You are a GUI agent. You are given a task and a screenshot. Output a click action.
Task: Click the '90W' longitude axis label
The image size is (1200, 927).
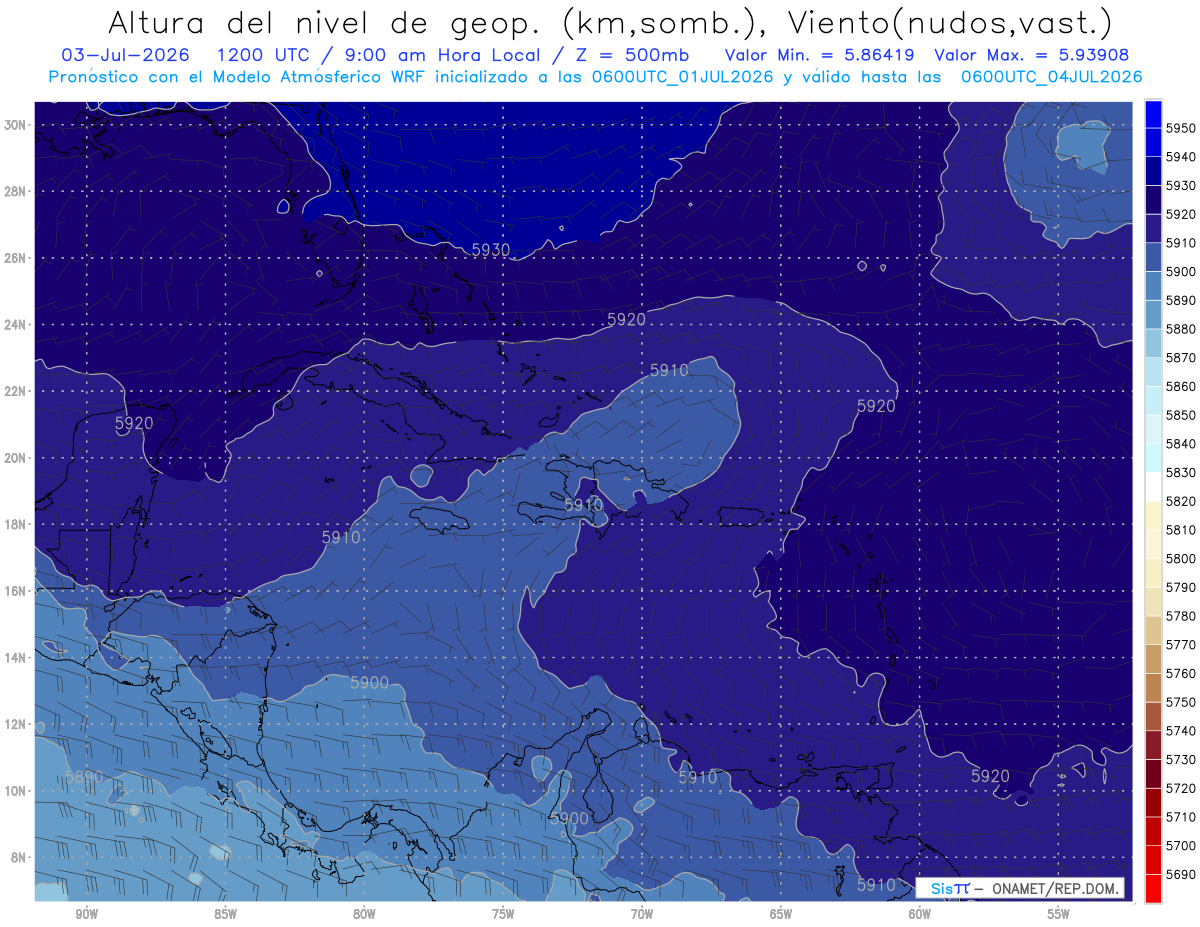(x=86, y=914)
